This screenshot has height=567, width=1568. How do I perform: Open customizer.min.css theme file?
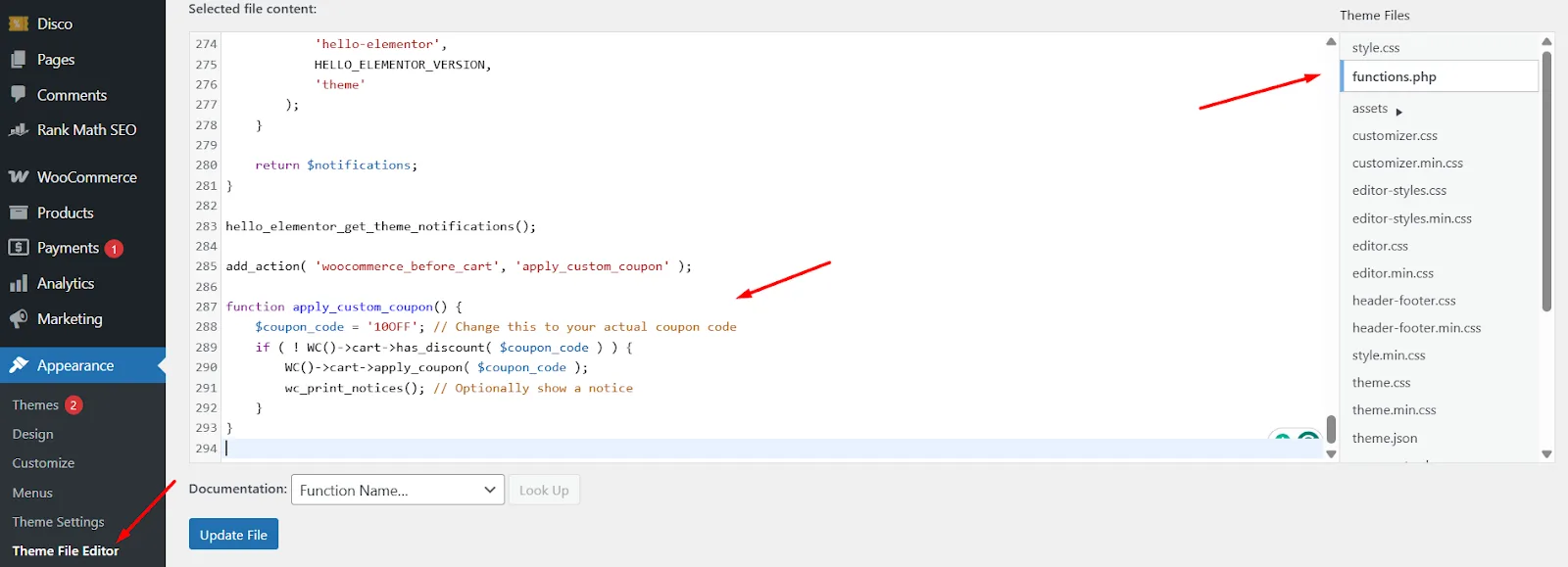coord(1407,164)
